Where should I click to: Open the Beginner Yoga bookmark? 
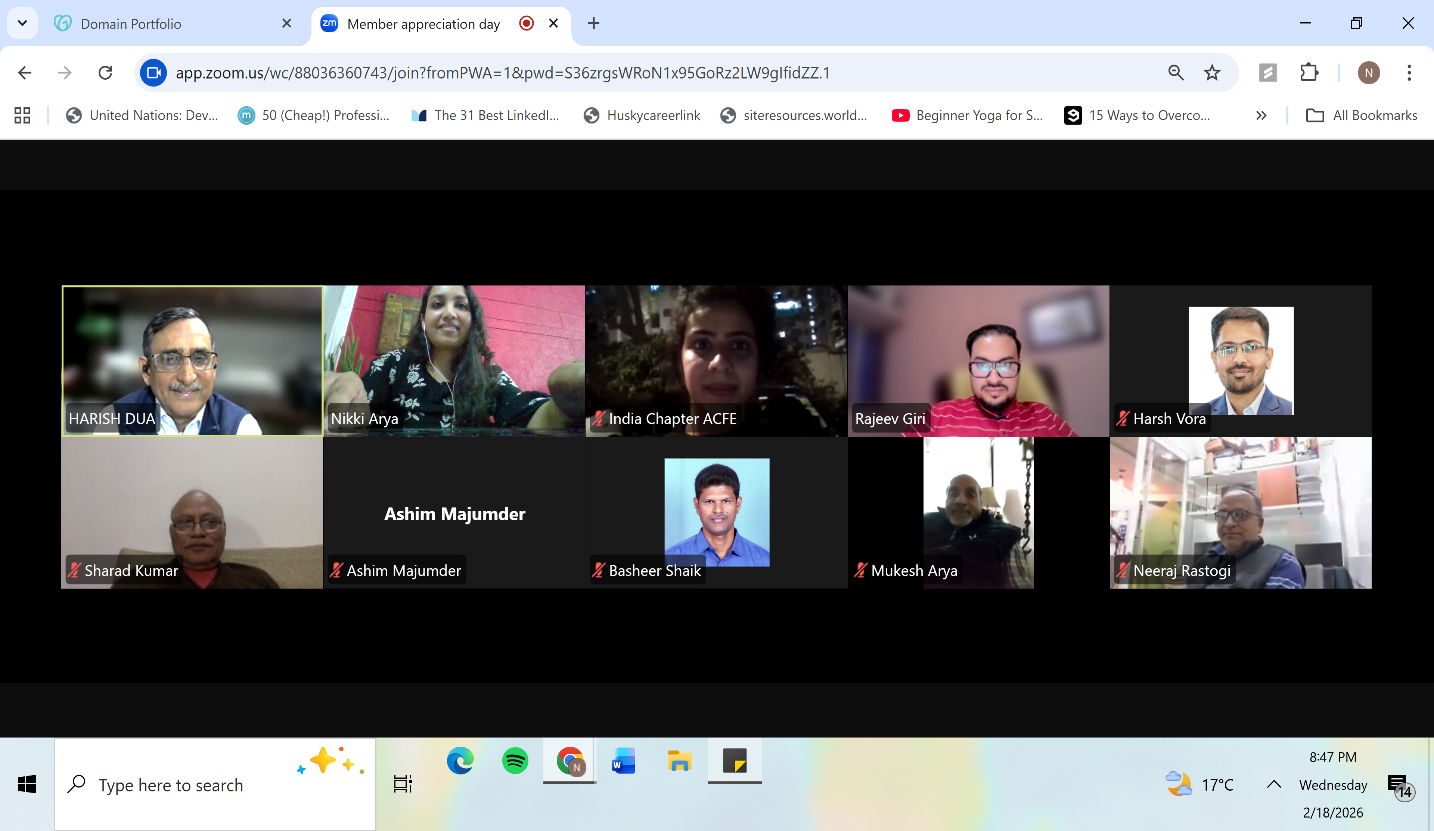pos(967,115)
